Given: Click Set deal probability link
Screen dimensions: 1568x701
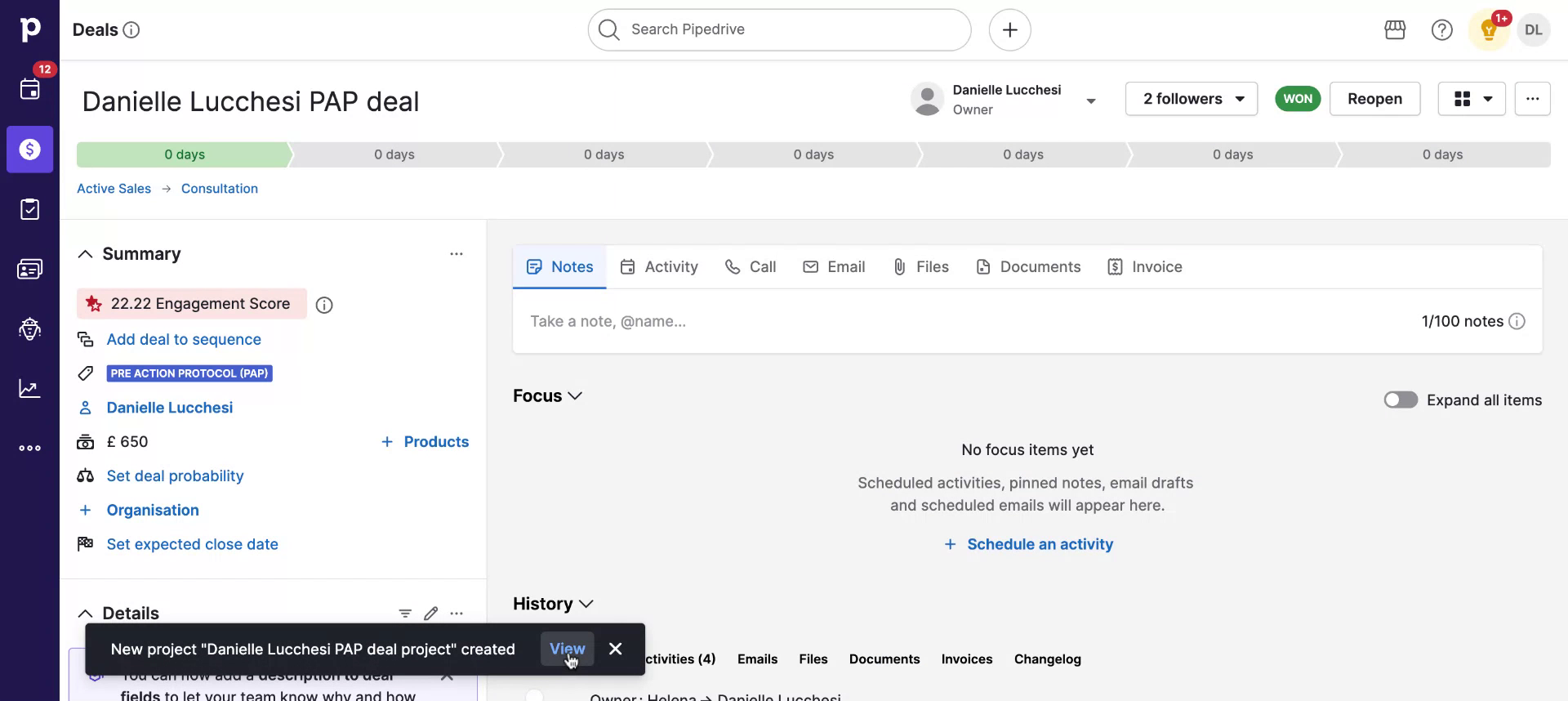Looking at the screenshot, I should pyautogui.click(x=175, y=476).
